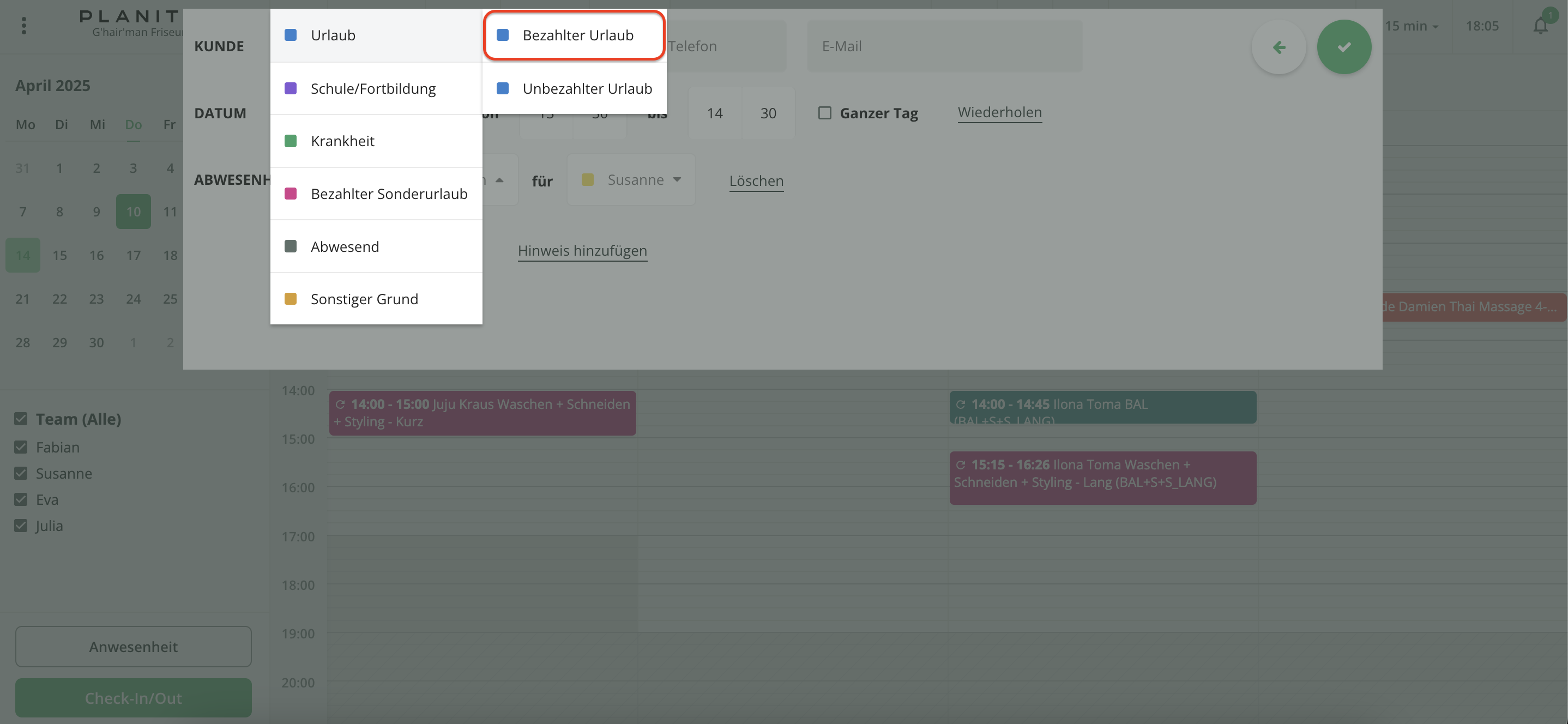Uncheck the Fabian team checkbox
Viewport: 1568px width, 724px height.
tap(21, 447)
